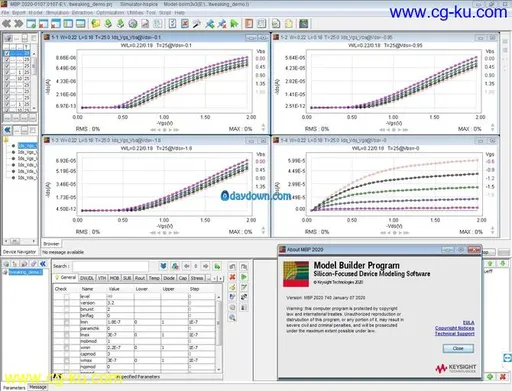
Task: Click the dark green chip toolbar icon
Action: (304, 23)
